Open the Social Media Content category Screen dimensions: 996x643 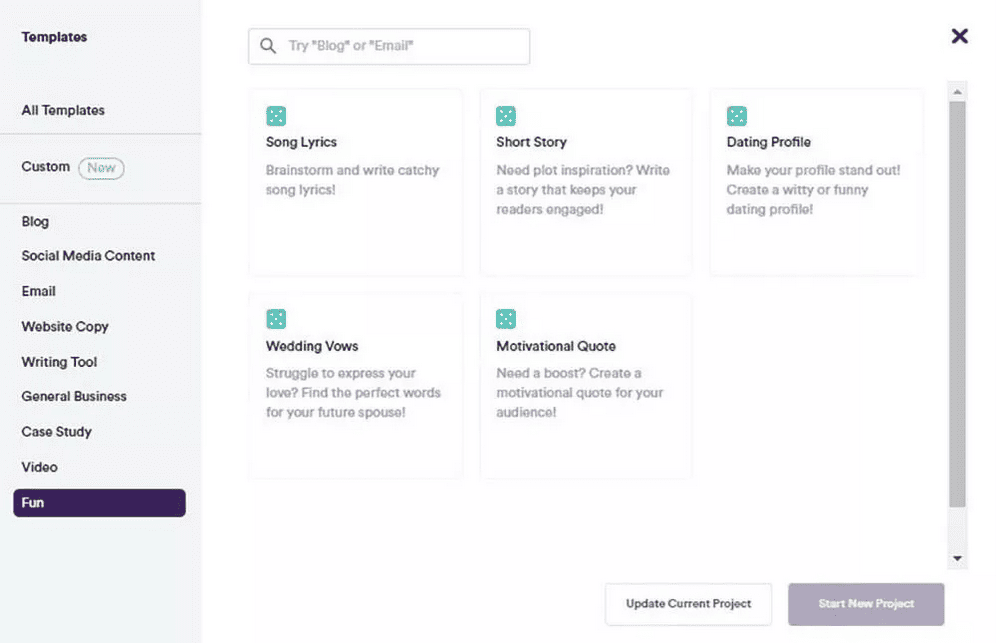[x=88, y=256]
